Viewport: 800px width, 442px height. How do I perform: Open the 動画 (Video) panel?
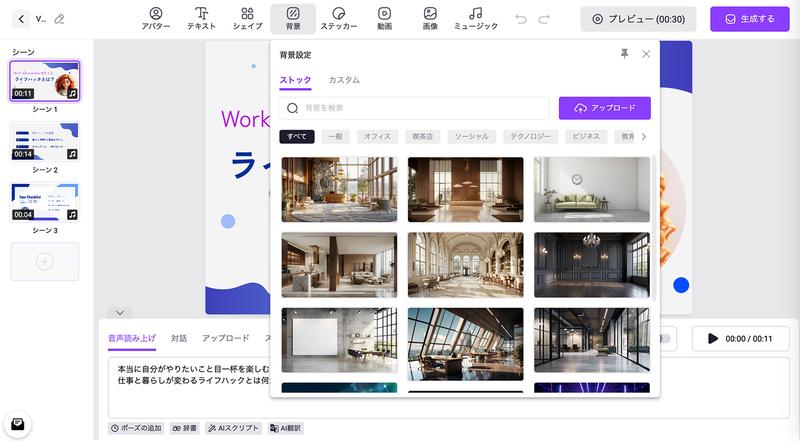tap(384, 18)
